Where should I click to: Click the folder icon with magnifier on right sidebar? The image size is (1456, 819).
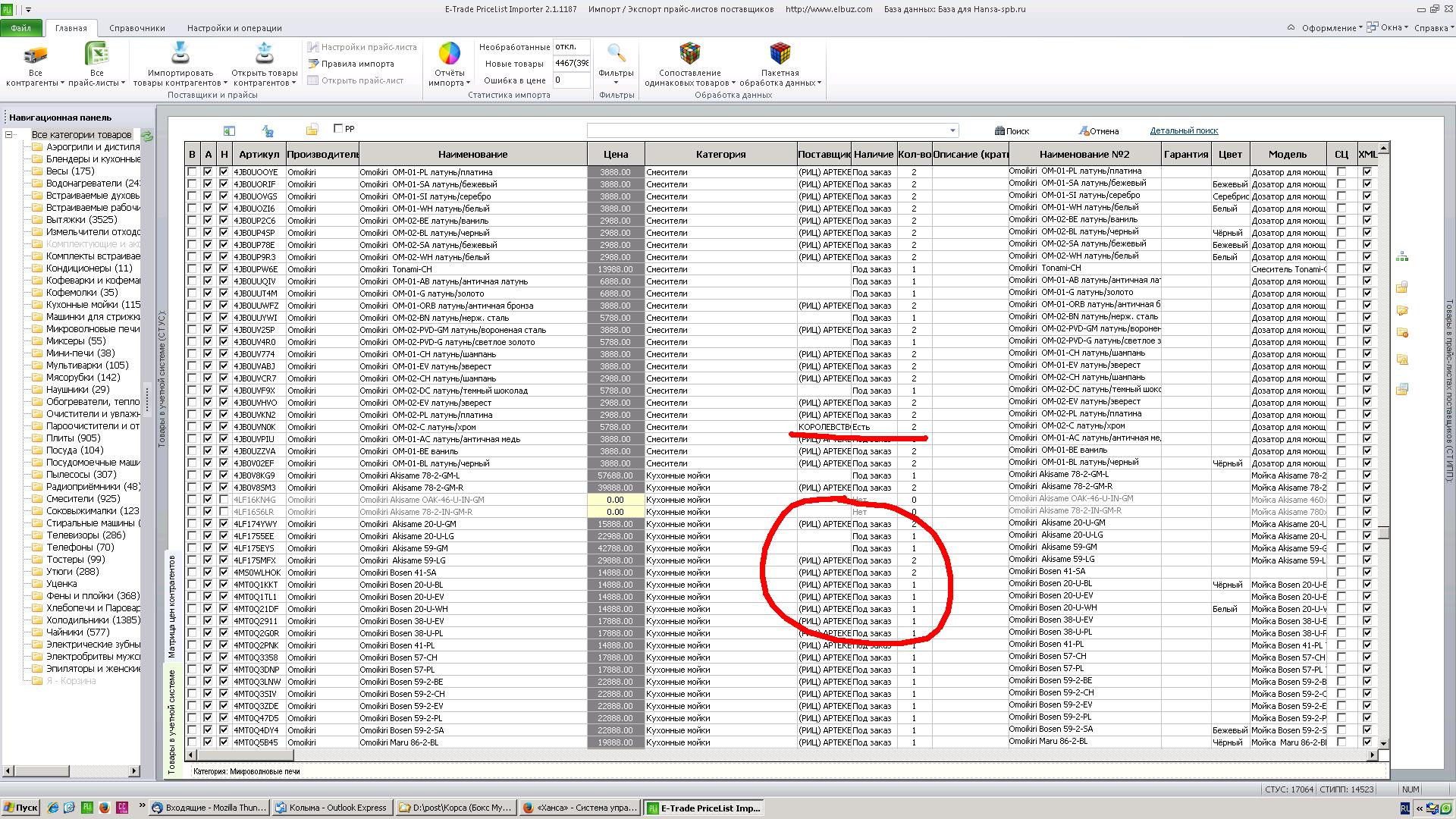point(1402,359)
